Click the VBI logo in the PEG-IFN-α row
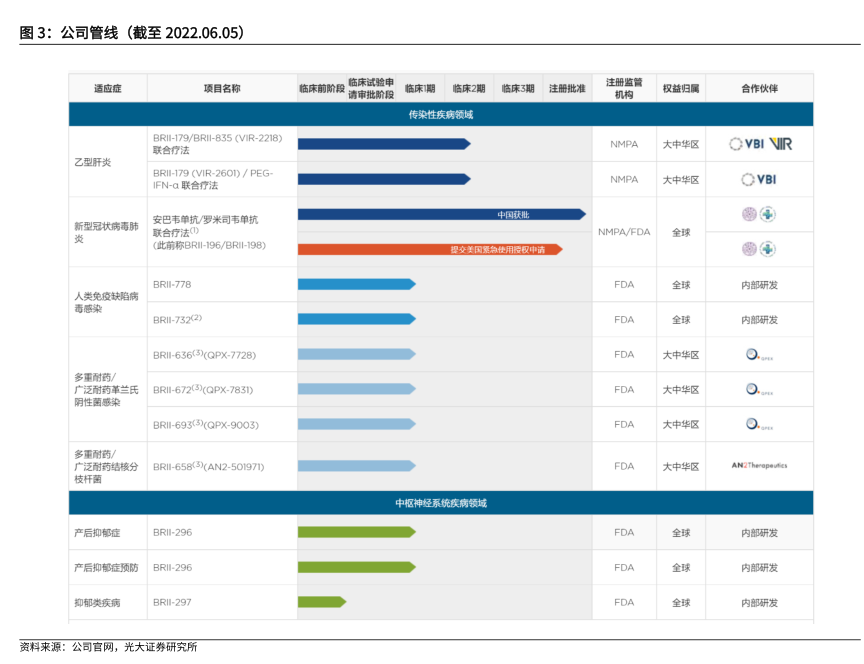 pyautogui.click(x=759, y=180)
